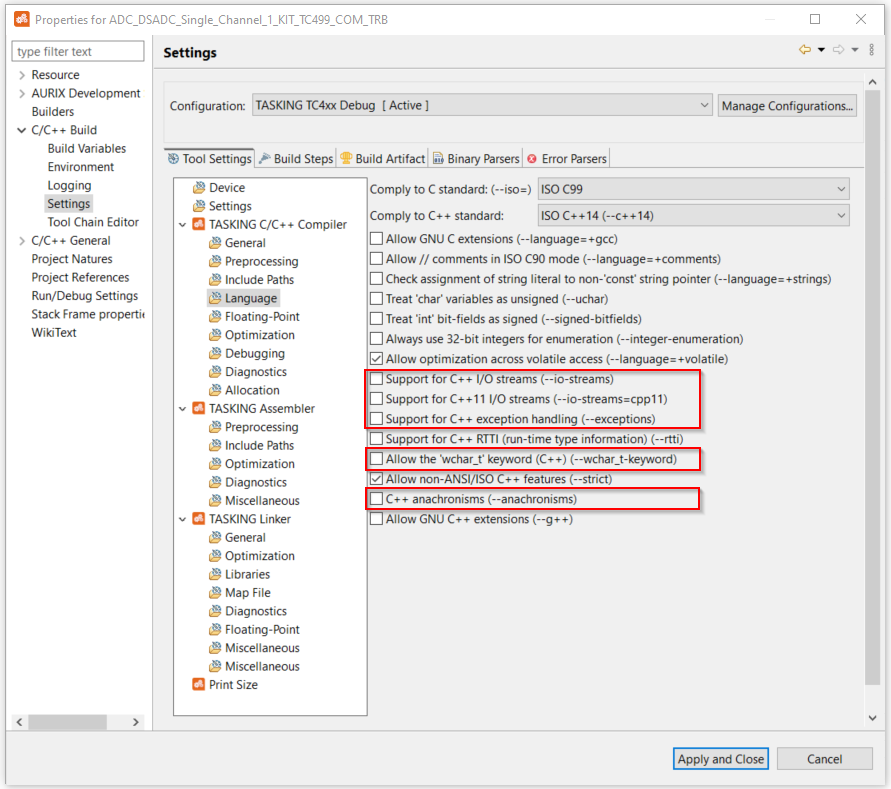
Task: Click the Debugging page icon
Action: 214,353
